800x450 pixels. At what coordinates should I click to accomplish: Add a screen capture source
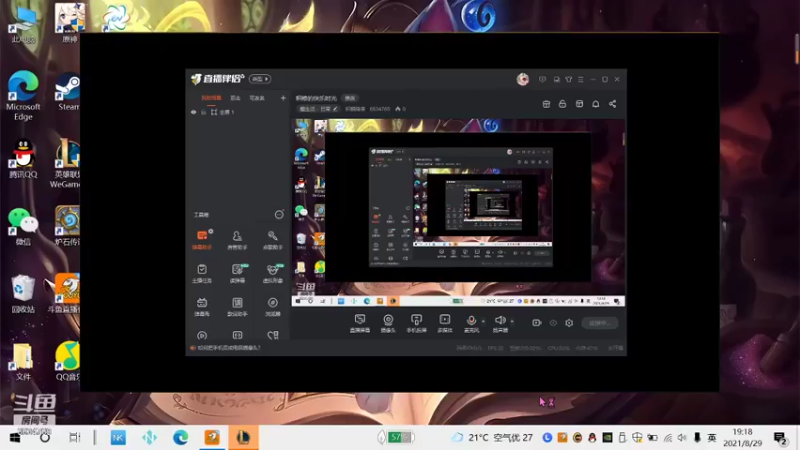point(360,323)
